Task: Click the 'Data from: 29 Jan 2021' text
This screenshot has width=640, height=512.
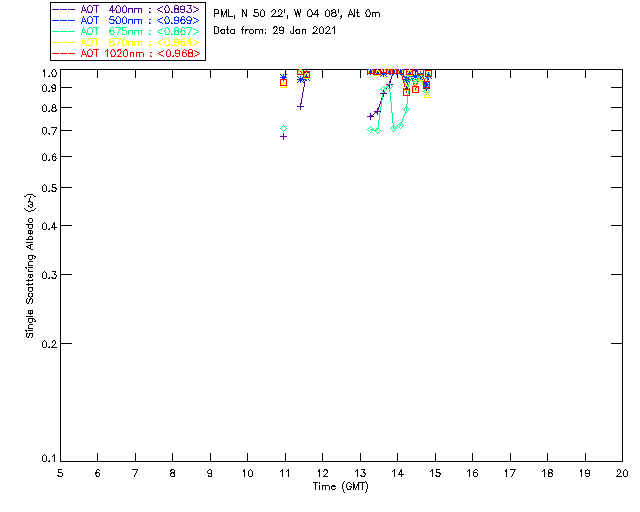Action: 275,30
